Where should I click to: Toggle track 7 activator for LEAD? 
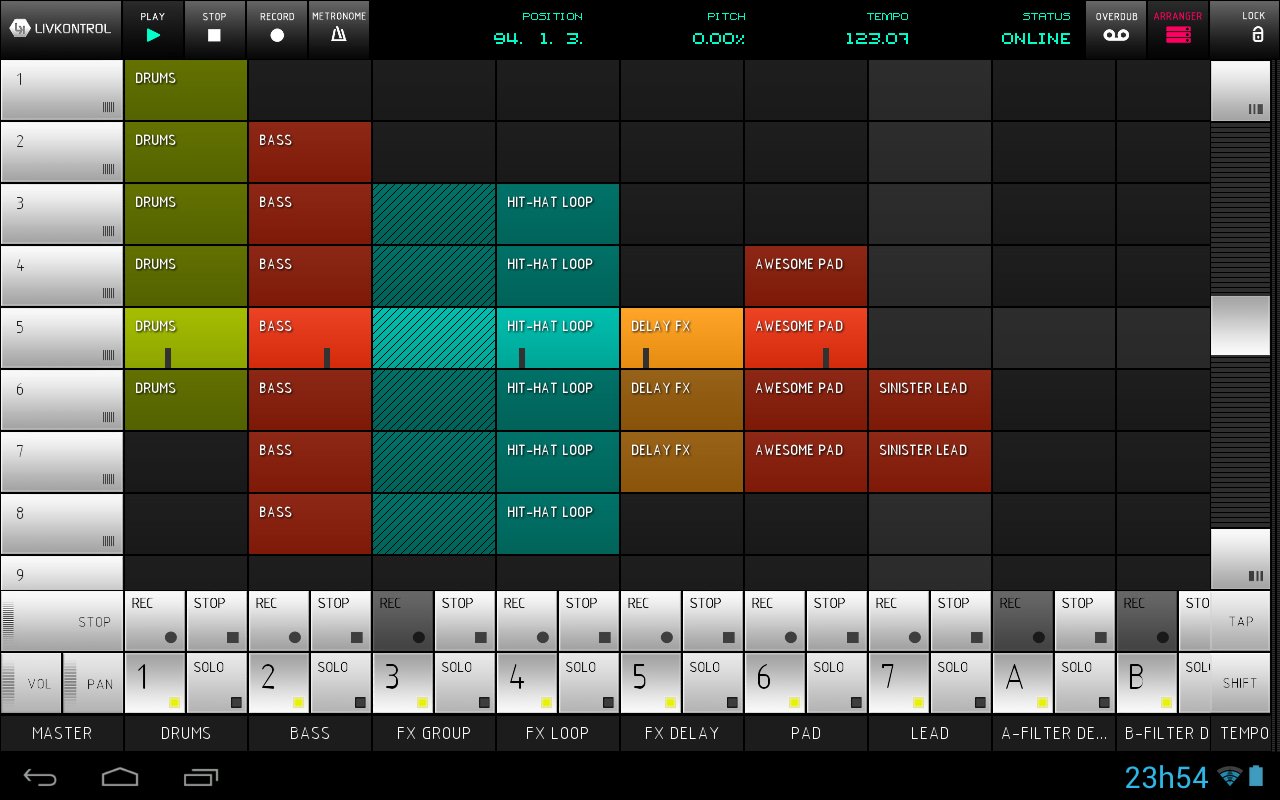(899, 683)
